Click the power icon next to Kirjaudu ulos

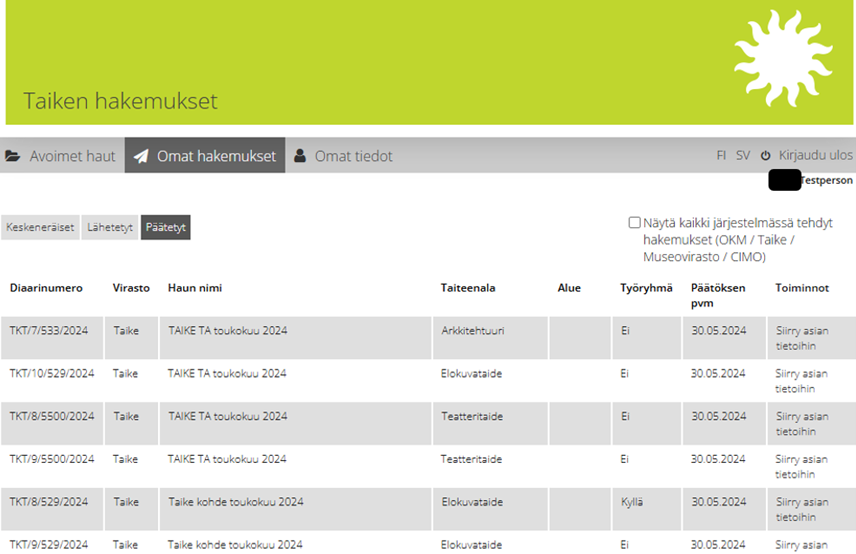pos(766,156)
